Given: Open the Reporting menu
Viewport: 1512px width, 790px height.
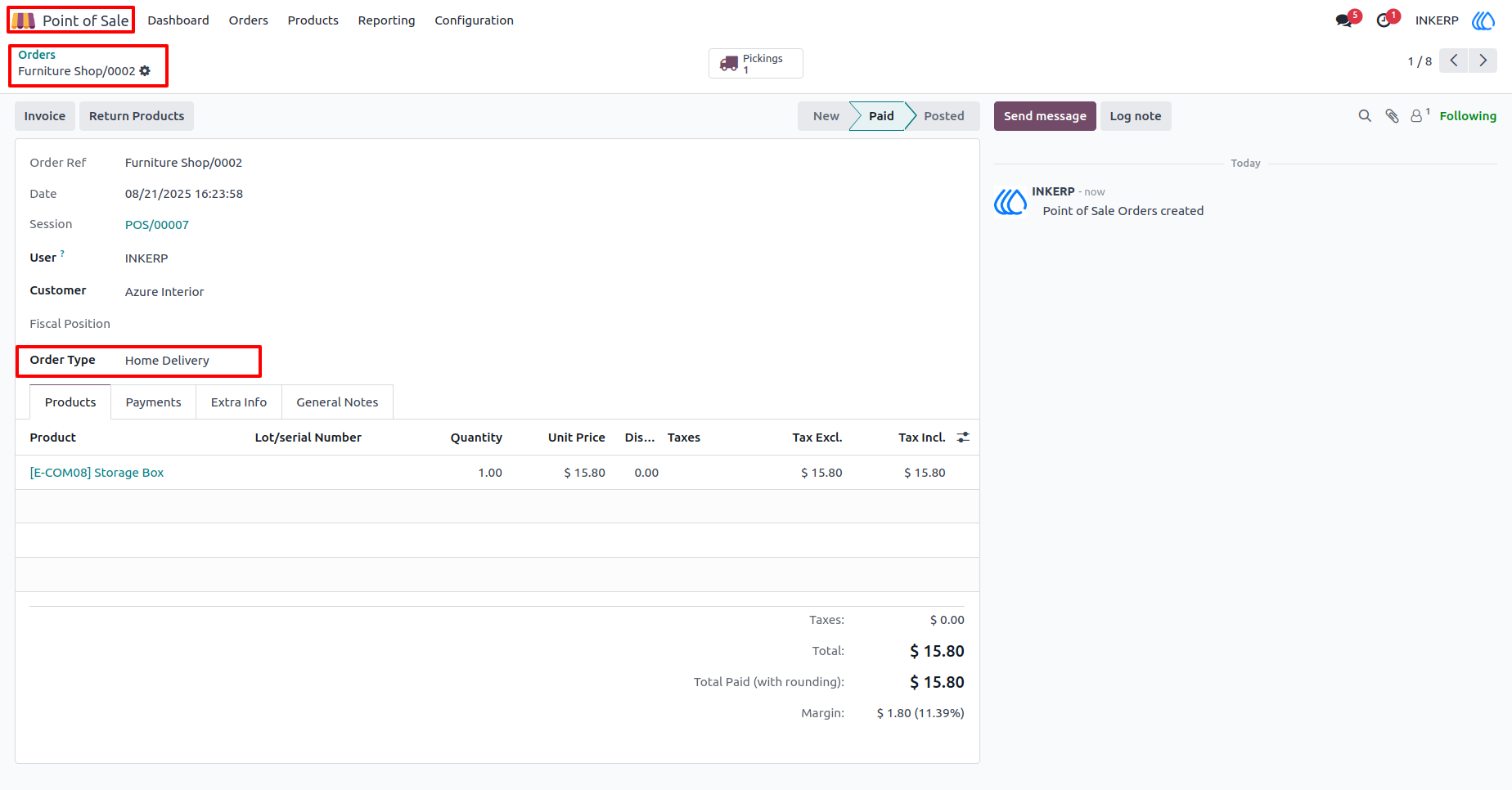Looking at the screenshot, I should (x=386, y=20).
